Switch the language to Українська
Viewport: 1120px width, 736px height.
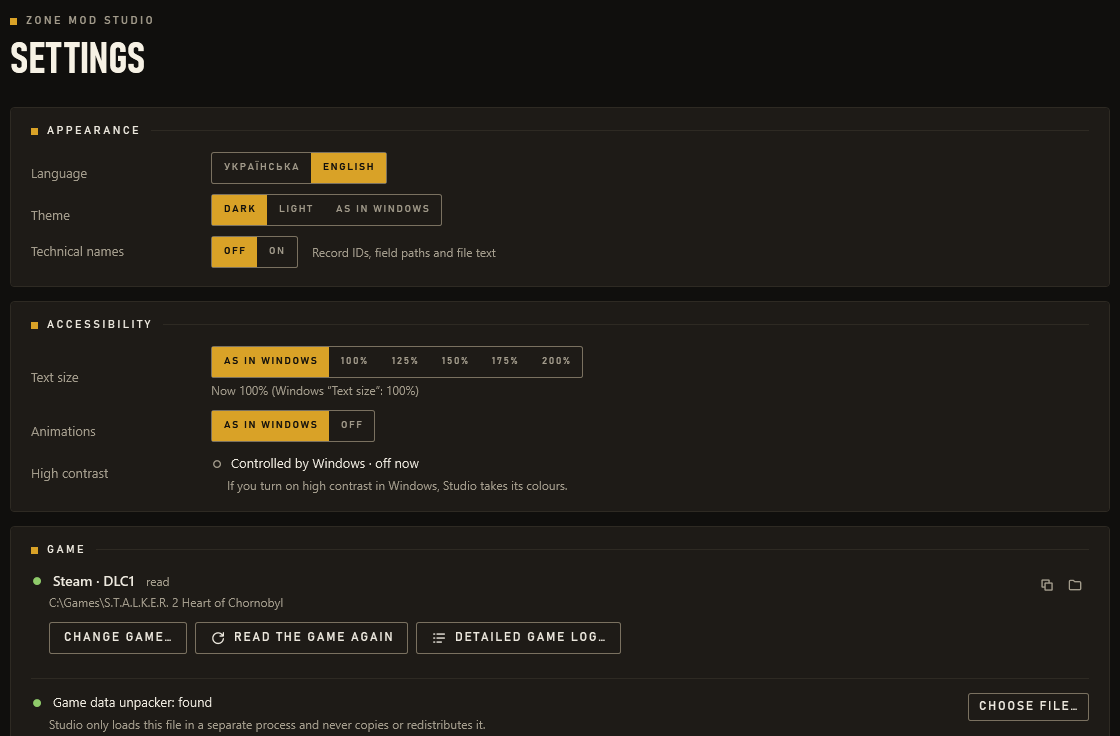coord(261,167)
